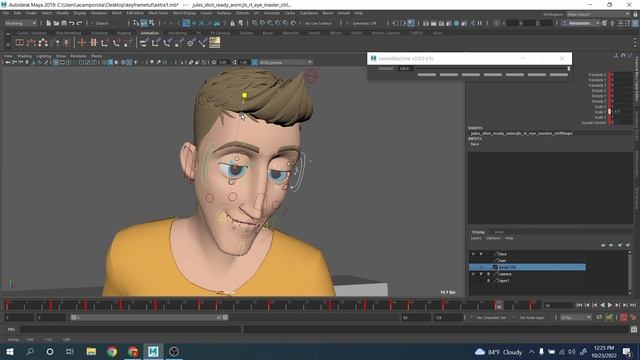This screenshot has height=360, width=640.
Task: Open the No Anim Layer dropdown
Action: [x=533, y=318]
